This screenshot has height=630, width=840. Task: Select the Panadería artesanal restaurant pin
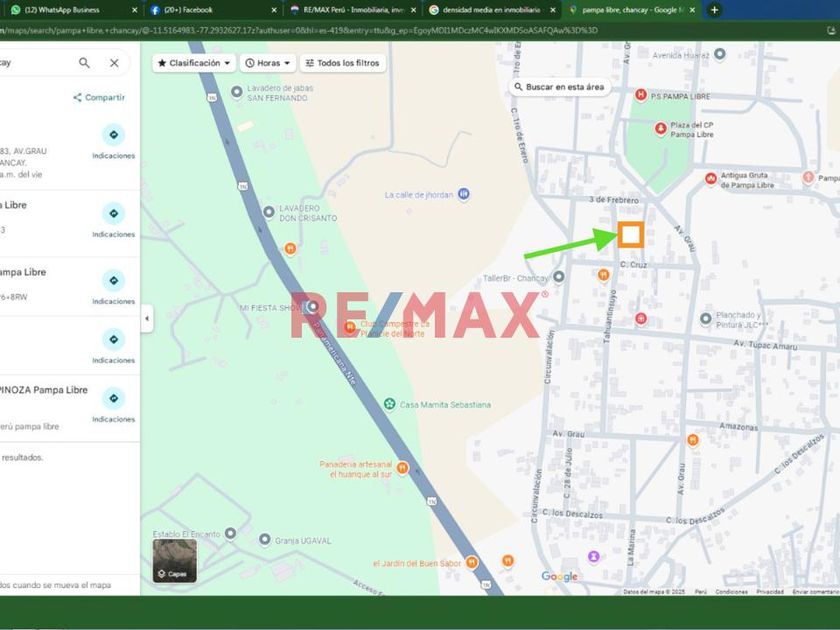click(x=402, y=468)
